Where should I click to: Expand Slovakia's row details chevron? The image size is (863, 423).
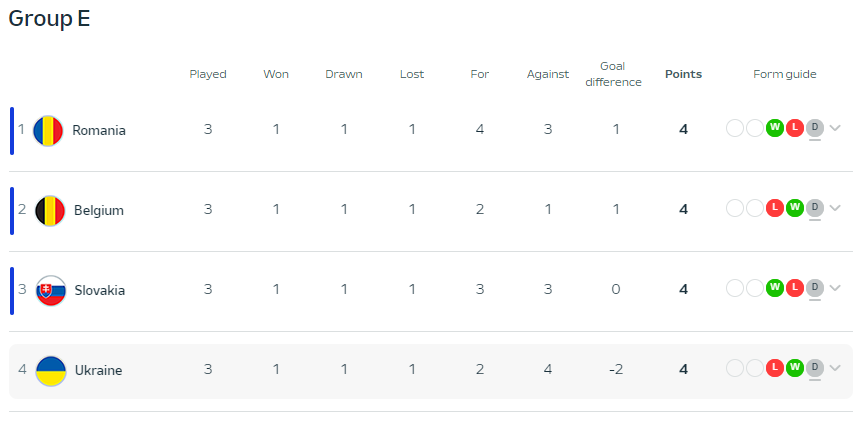coord(835,288)
